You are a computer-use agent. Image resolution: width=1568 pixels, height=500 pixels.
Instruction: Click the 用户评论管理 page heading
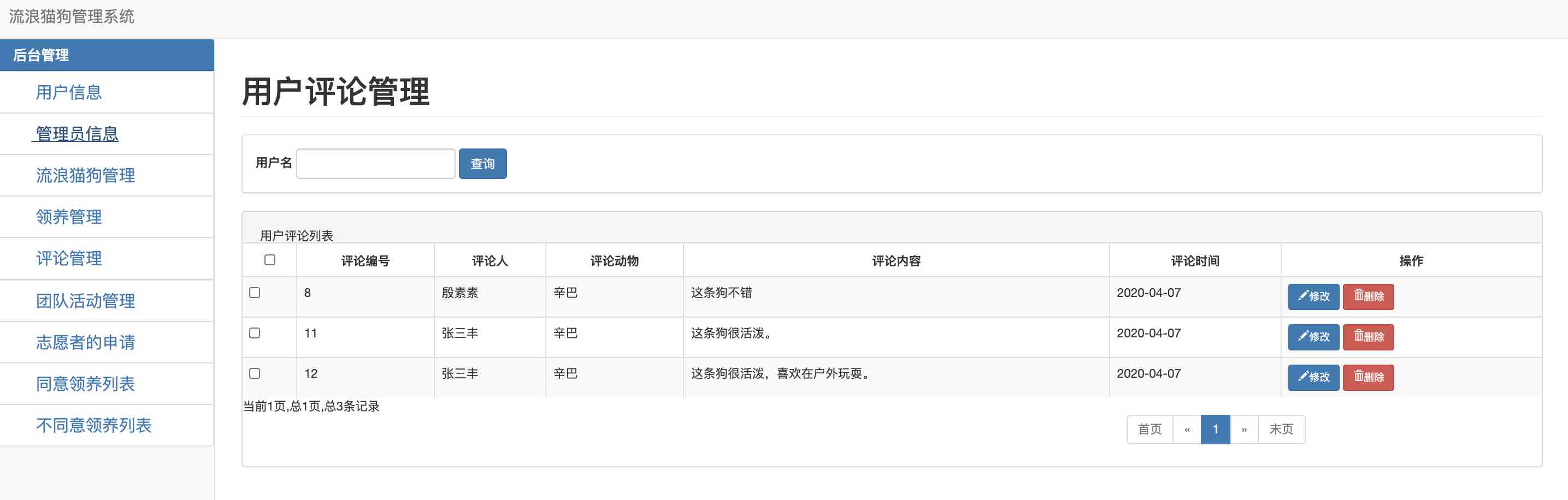tap(335, 92)
